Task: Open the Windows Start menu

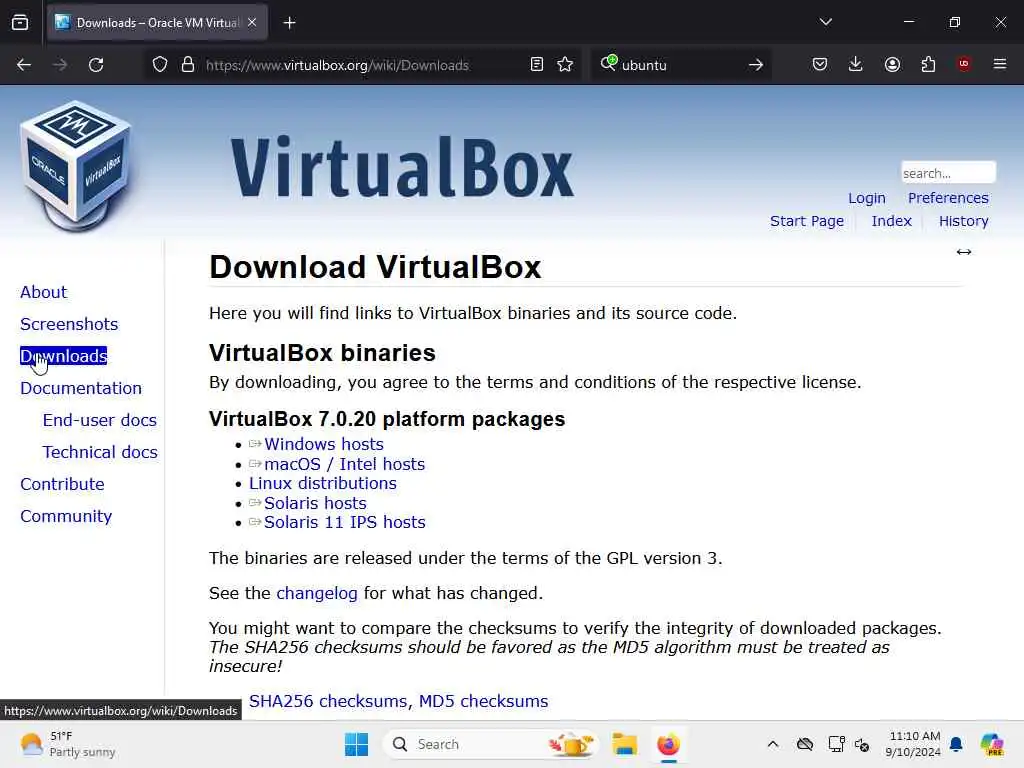Action: coord(357,744)
